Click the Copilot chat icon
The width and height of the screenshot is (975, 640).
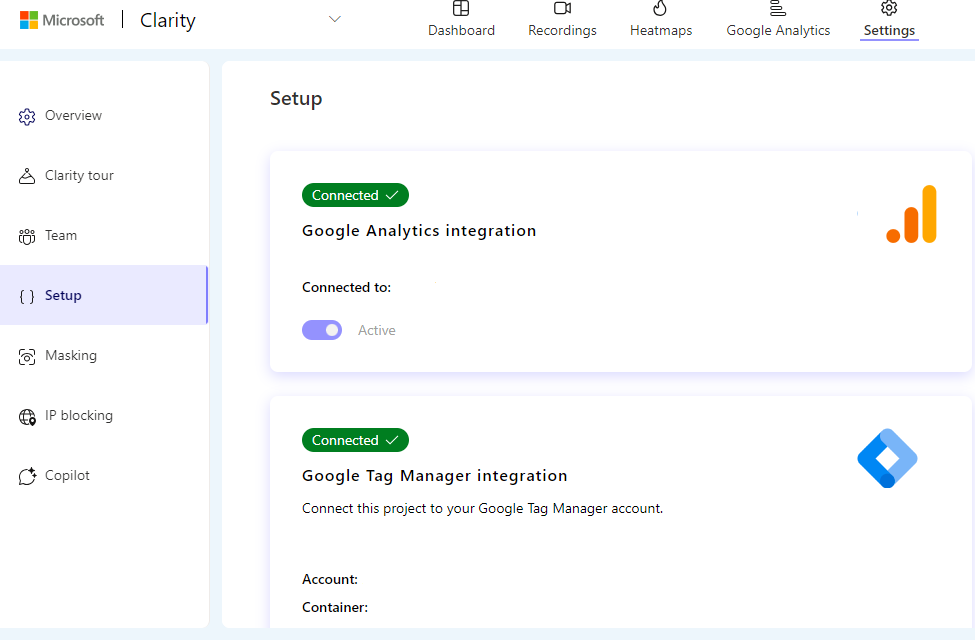click(x=27, y=476)
